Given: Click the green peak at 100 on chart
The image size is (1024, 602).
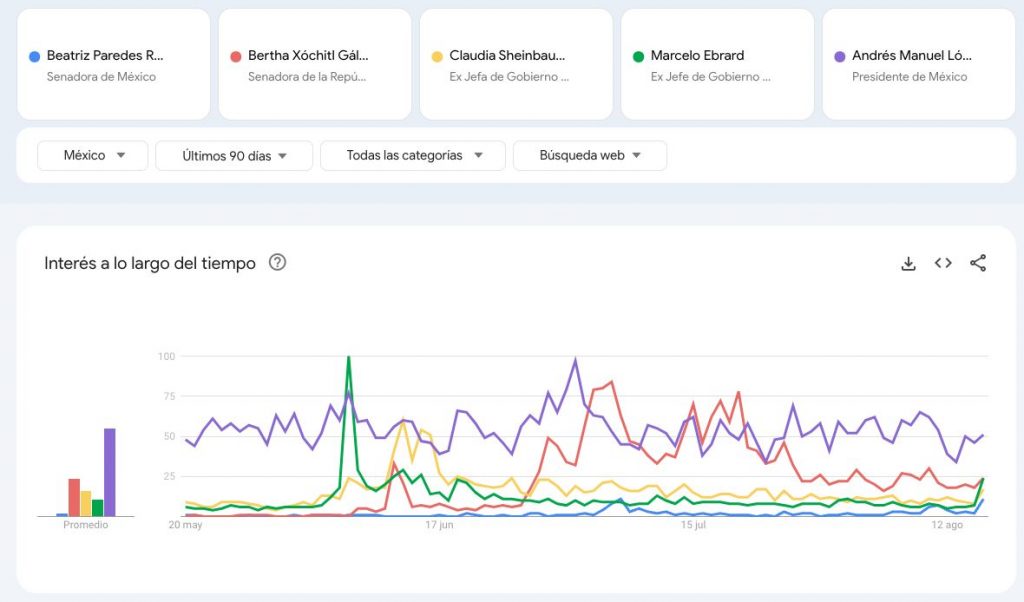Looking at the screenshot, I should 348,358.
